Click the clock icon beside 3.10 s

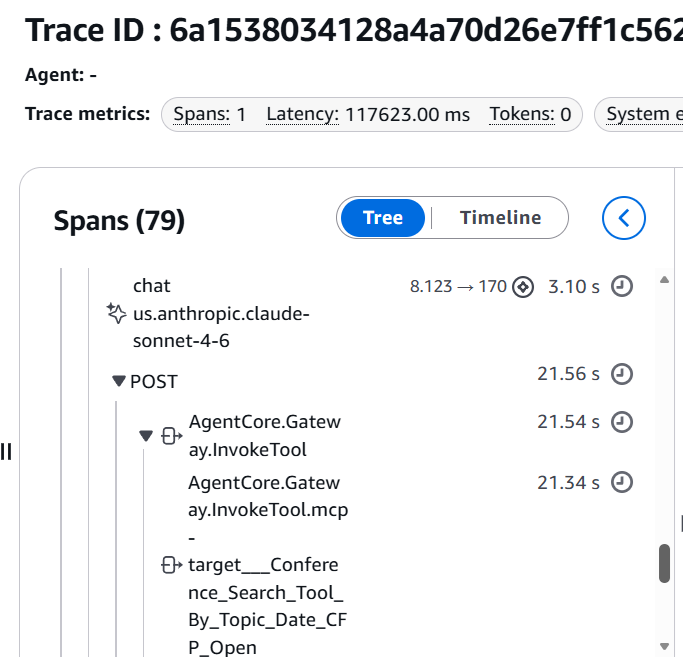pyautogui.click(x=622, y=286)
